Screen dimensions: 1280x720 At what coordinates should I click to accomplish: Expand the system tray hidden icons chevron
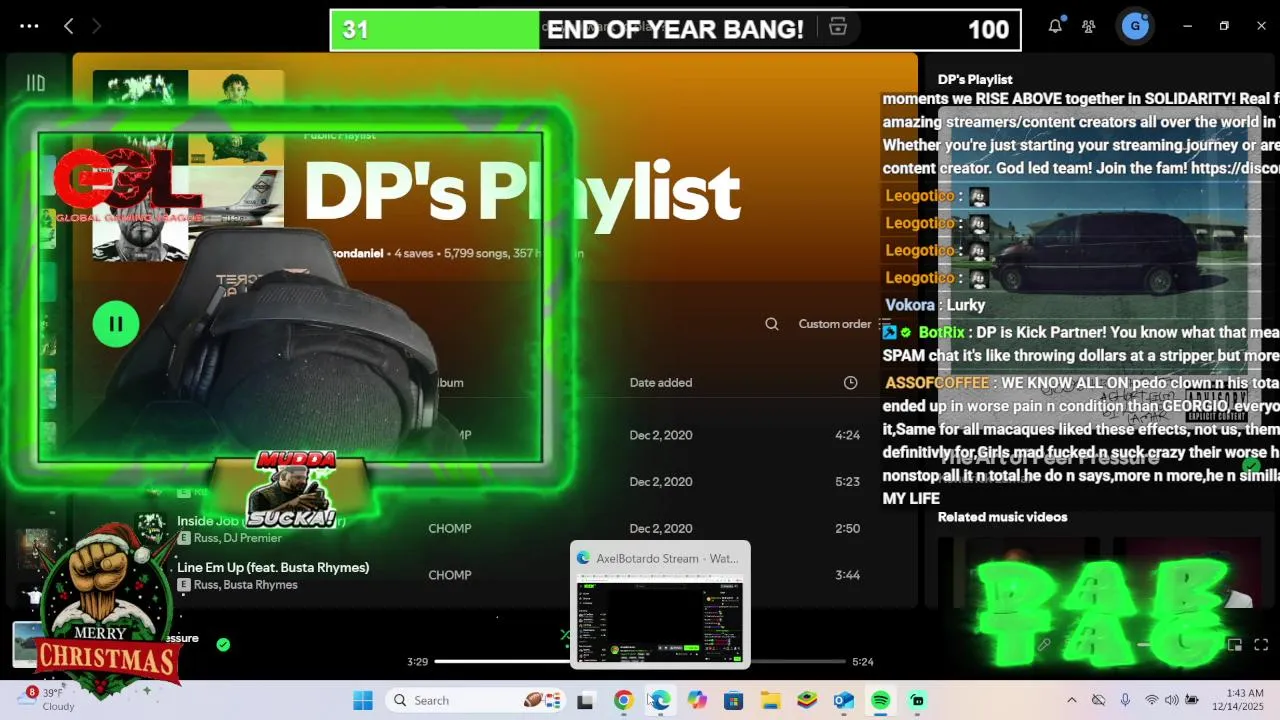click(x=1071, y=700)
